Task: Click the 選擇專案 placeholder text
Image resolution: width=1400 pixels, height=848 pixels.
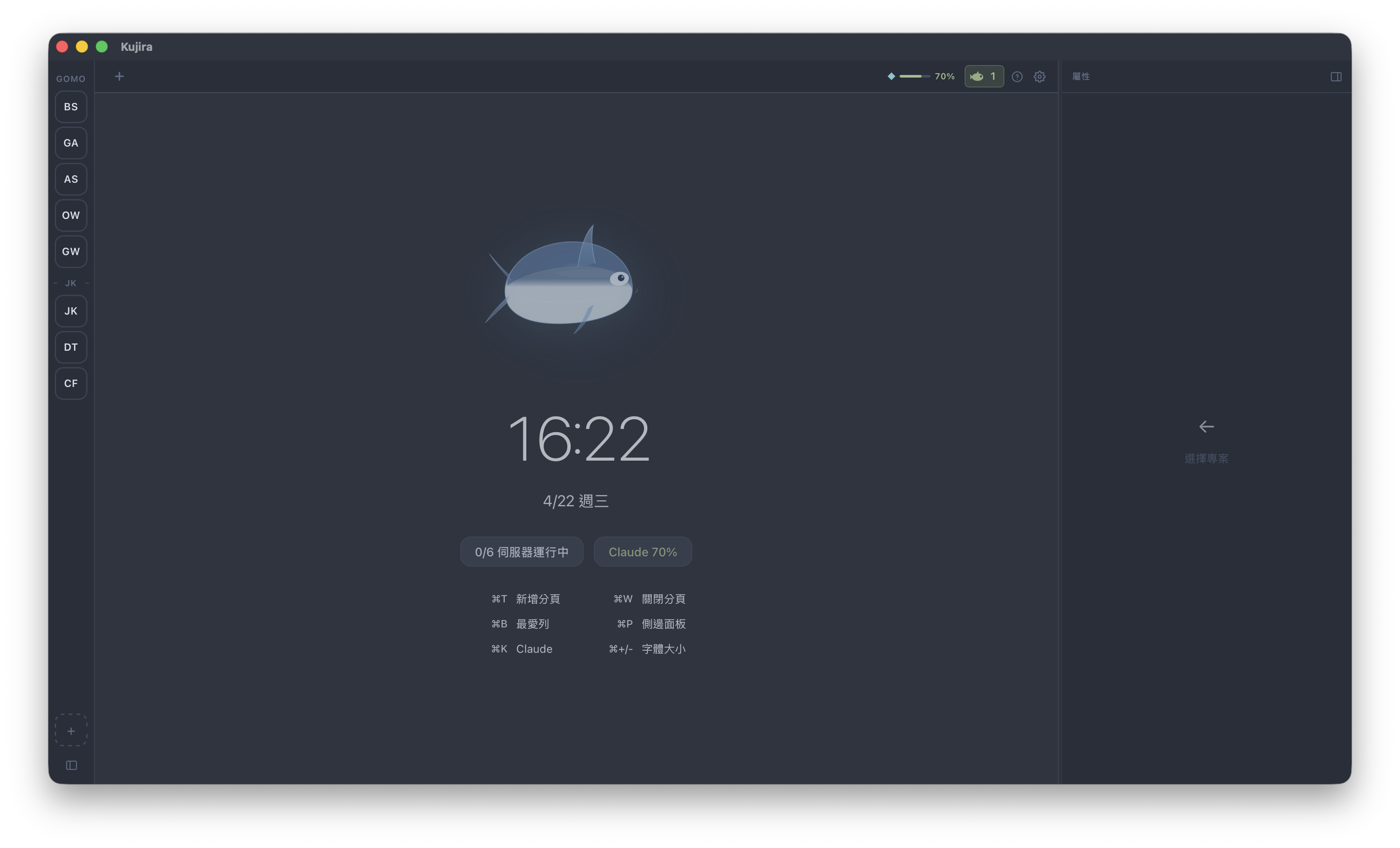Action: click(x=1206, y=458)
